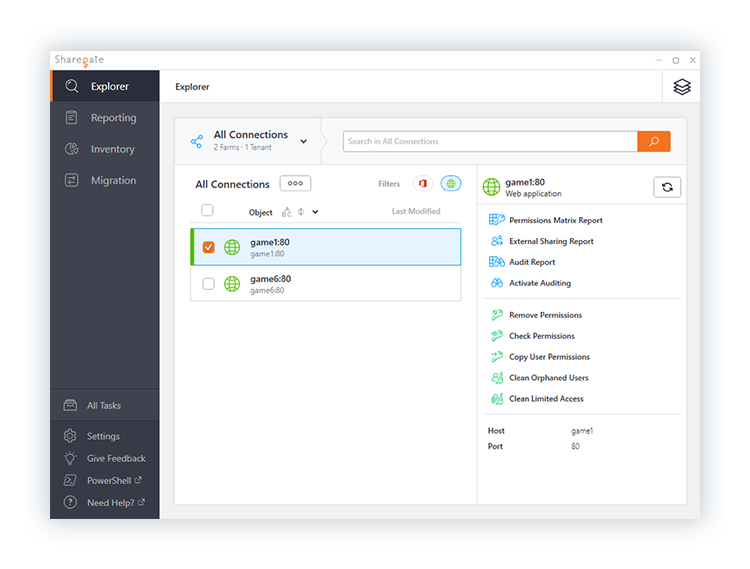Screen dimensions: 750x569
Task: Click the Need Help question mark icon
Action: pos(70,502)
